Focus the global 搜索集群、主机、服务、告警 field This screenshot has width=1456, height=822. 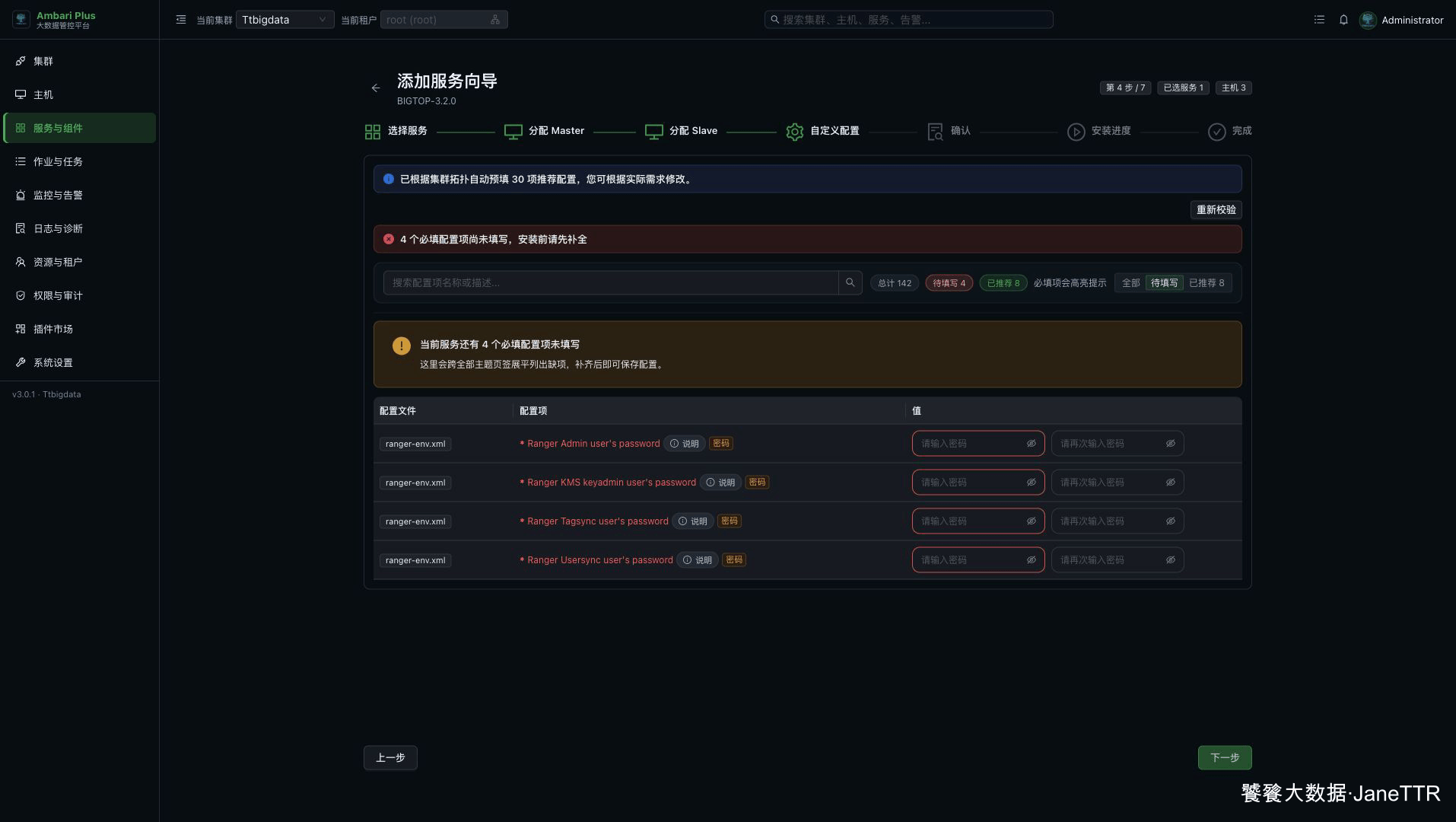tap(908, 20)
